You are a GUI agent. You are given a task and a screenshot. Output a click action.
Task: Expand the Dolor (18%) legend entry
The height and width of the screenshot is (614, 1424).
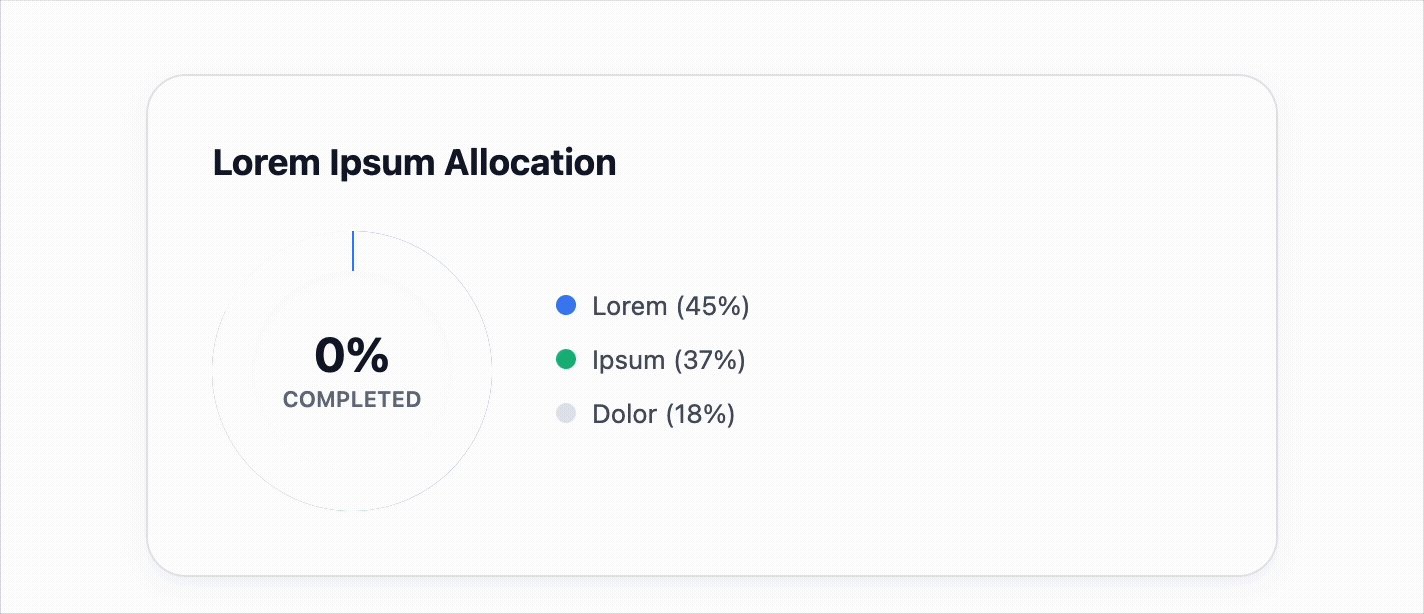pyautogui.click(x=664, y=414)
